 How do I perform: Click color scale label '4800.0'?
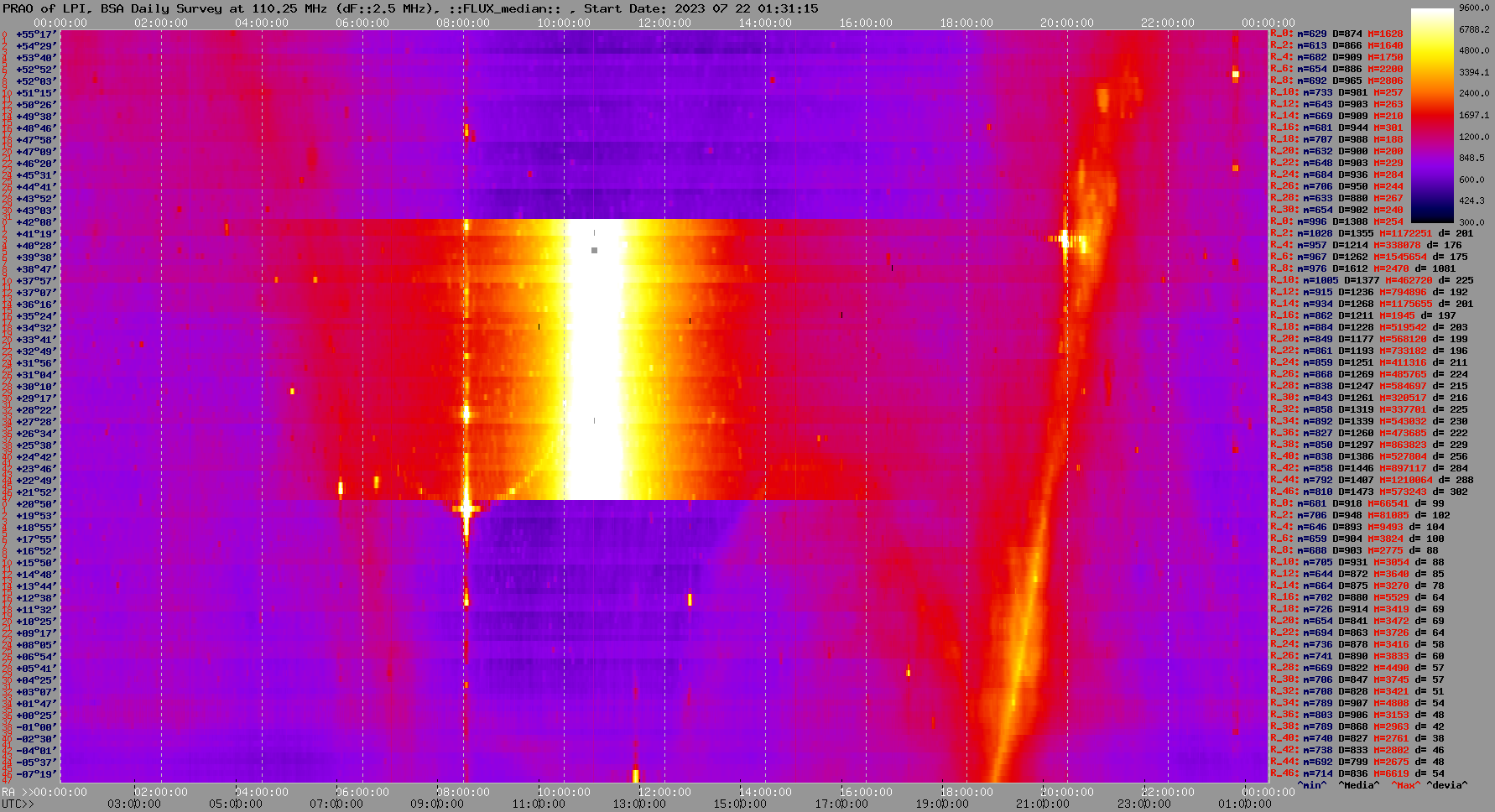pos(1474,50)
